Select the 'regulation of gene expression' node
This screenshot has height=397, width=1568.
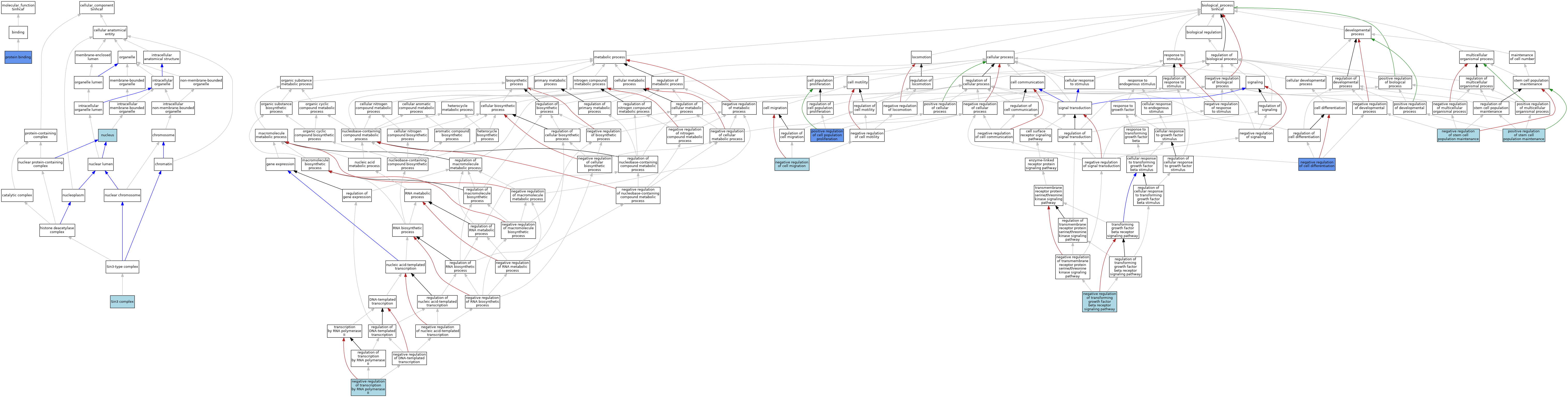[357, 196]
